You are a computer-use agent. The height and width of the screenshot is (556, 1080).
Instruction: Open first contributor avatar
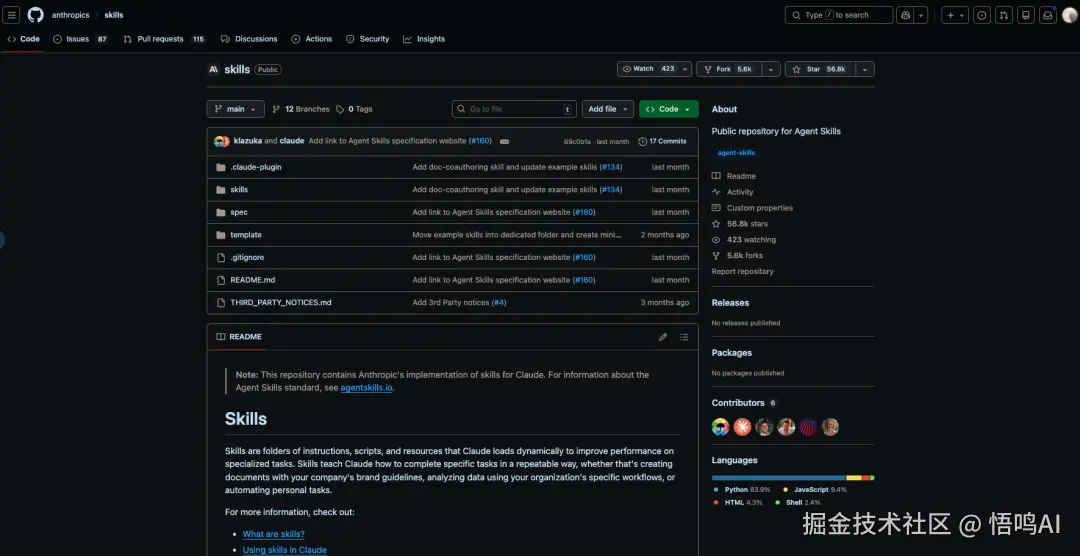click(720, 427)
